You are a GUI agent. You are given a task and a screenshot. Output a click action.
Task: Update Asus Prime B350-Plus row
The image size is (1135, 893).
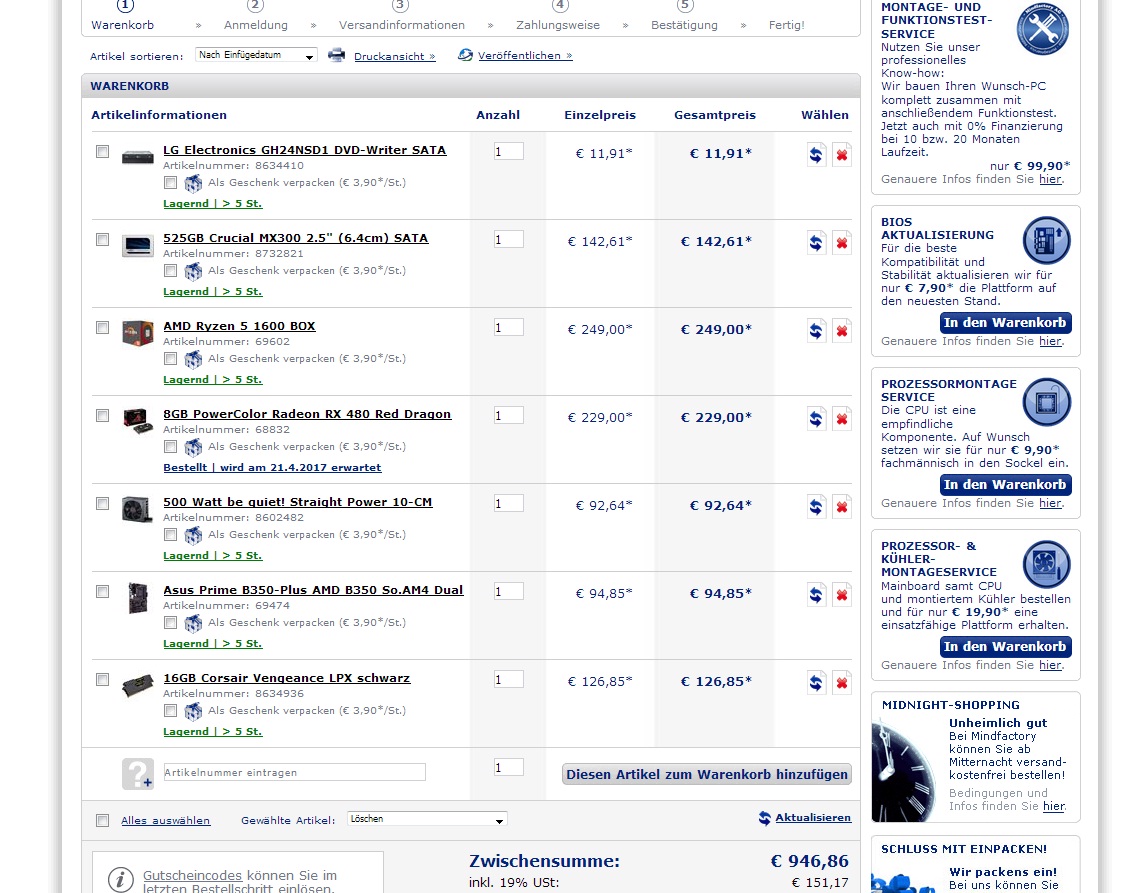point(816,595)
